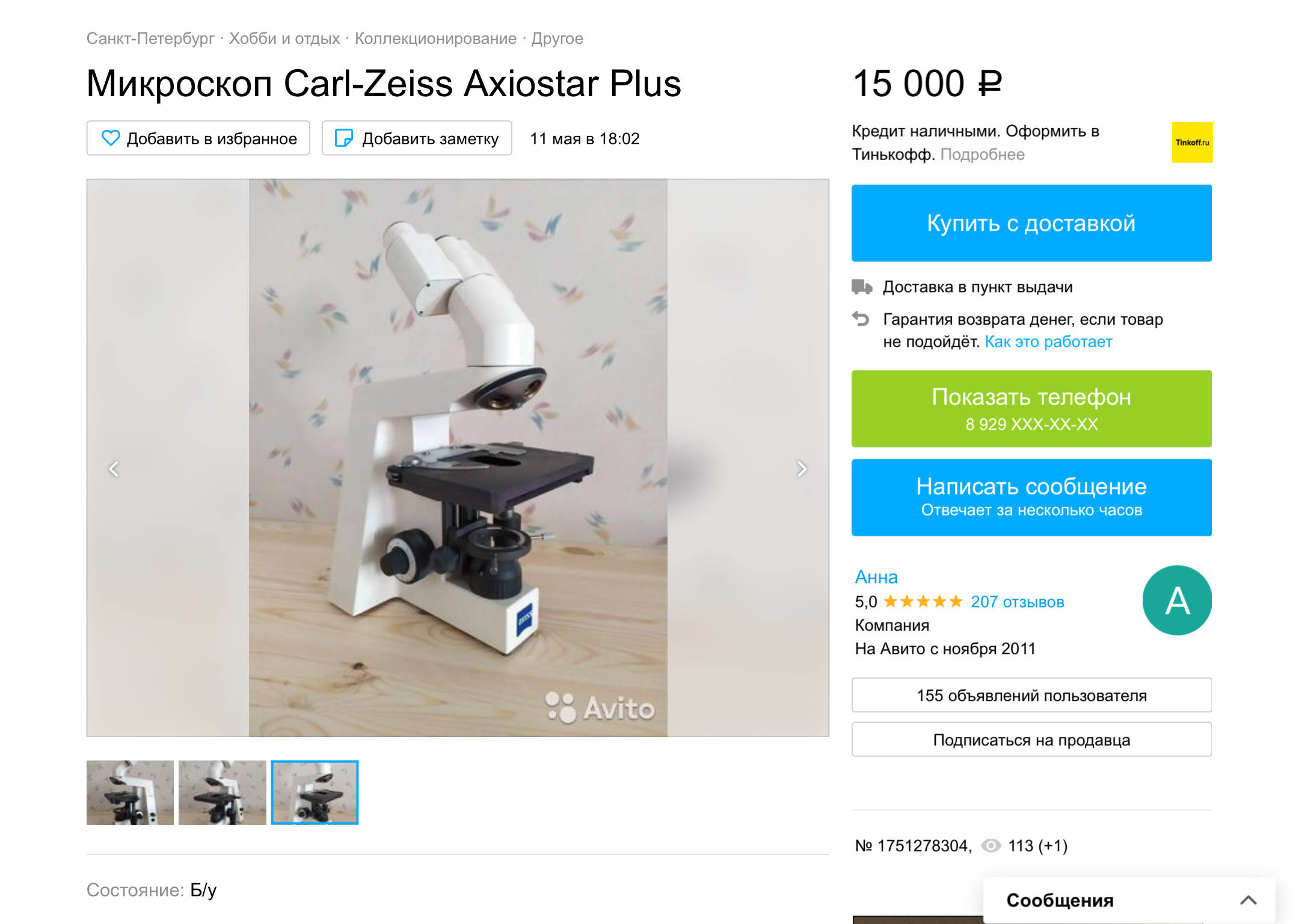Click Купить с доставкой button
This screenshot has height=924, width=1299.
click(x=1031, y=223)
